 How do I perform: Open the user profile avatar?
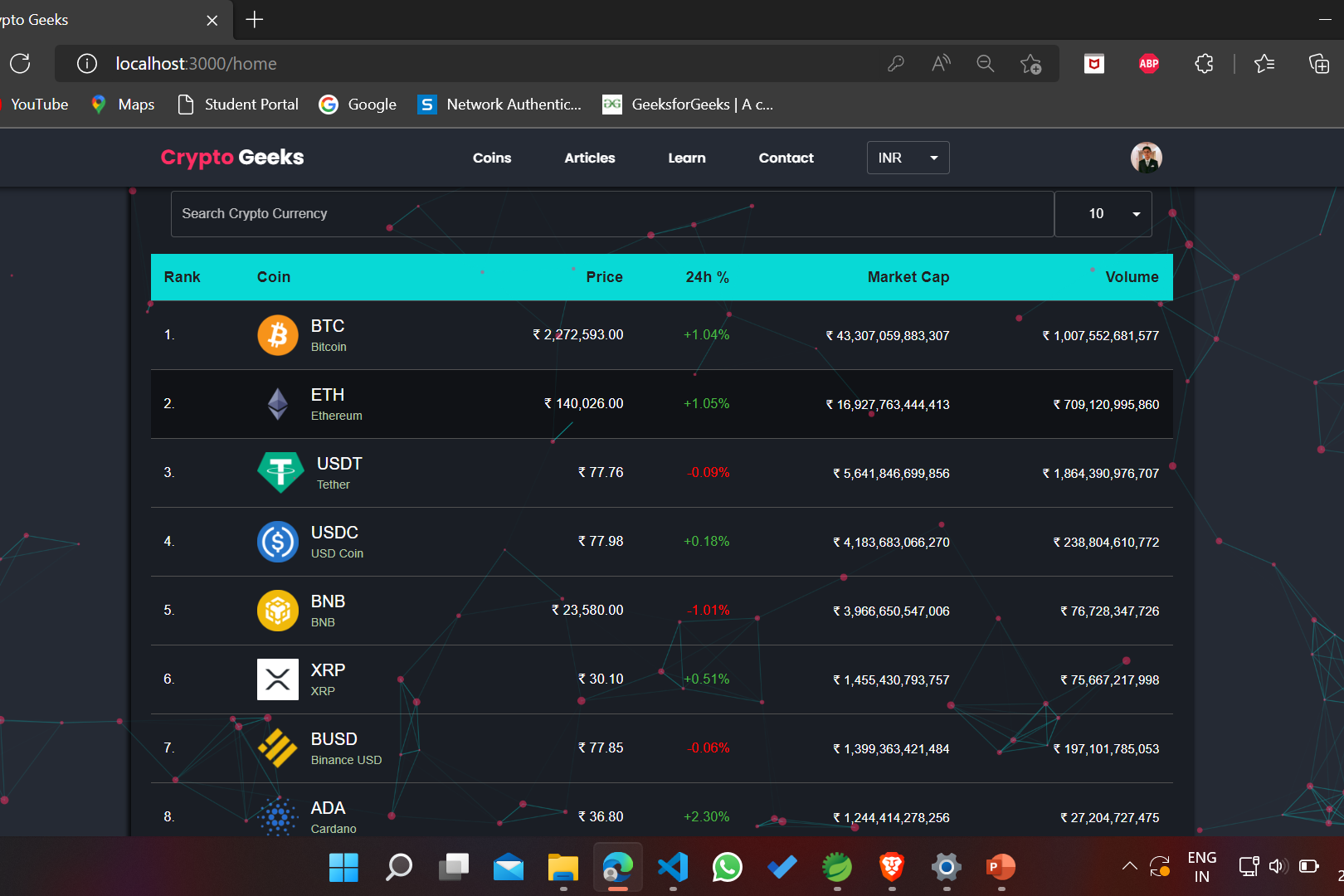click(1146, 158)
